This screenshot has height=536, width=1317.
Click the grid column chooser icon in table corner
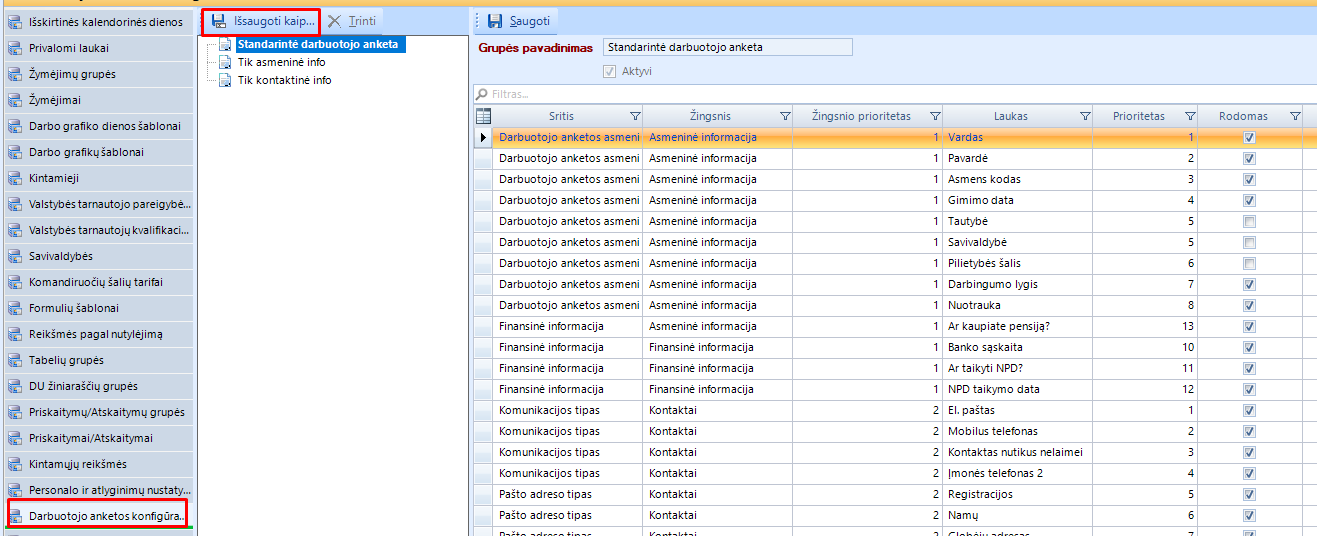(483, 116)
